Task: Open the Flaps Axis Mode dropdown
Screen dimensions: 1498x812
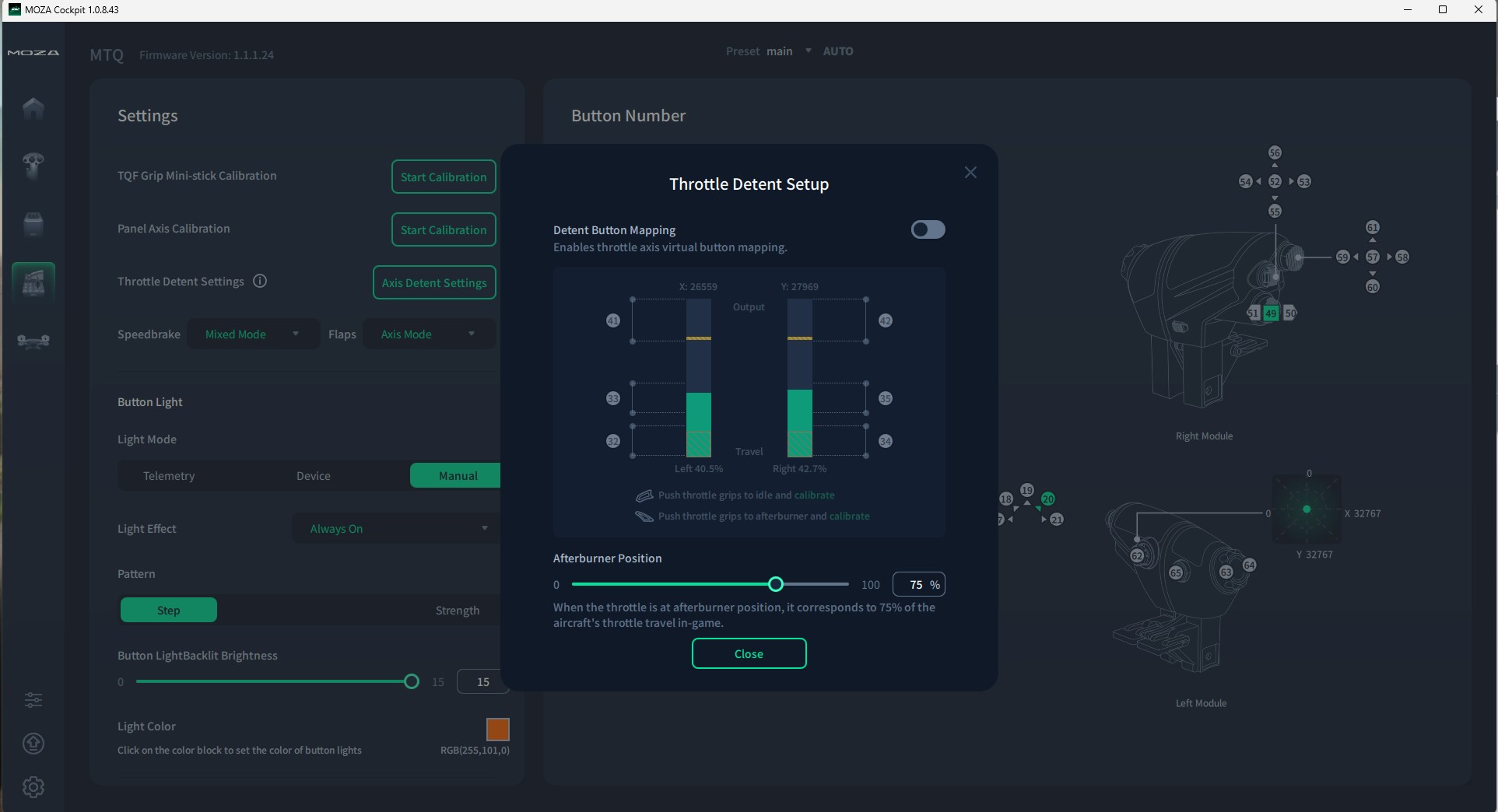Action: [428, 334]
